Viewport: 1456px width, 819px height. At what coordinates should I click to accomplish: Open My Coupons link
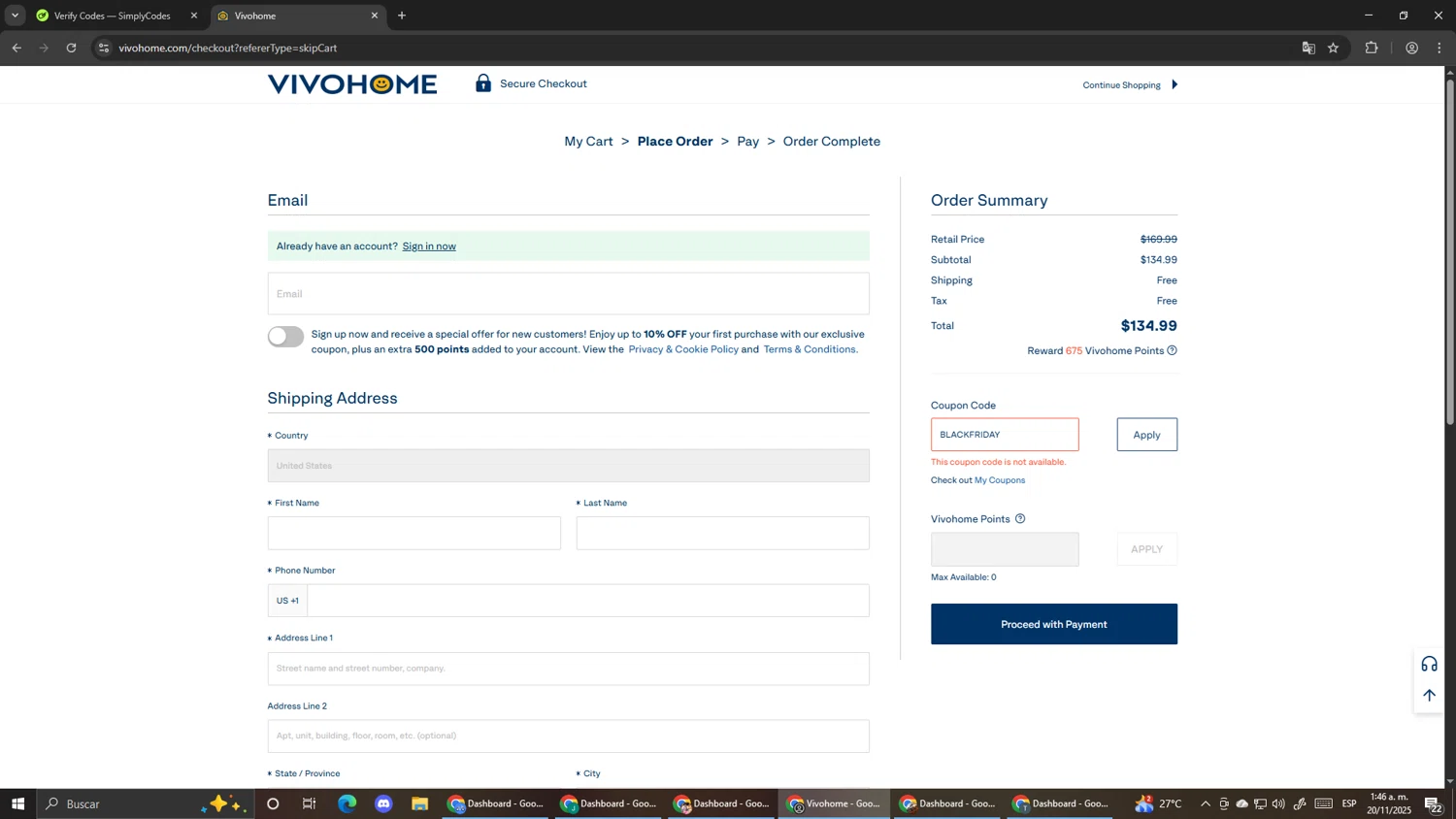tap(999, 480)
